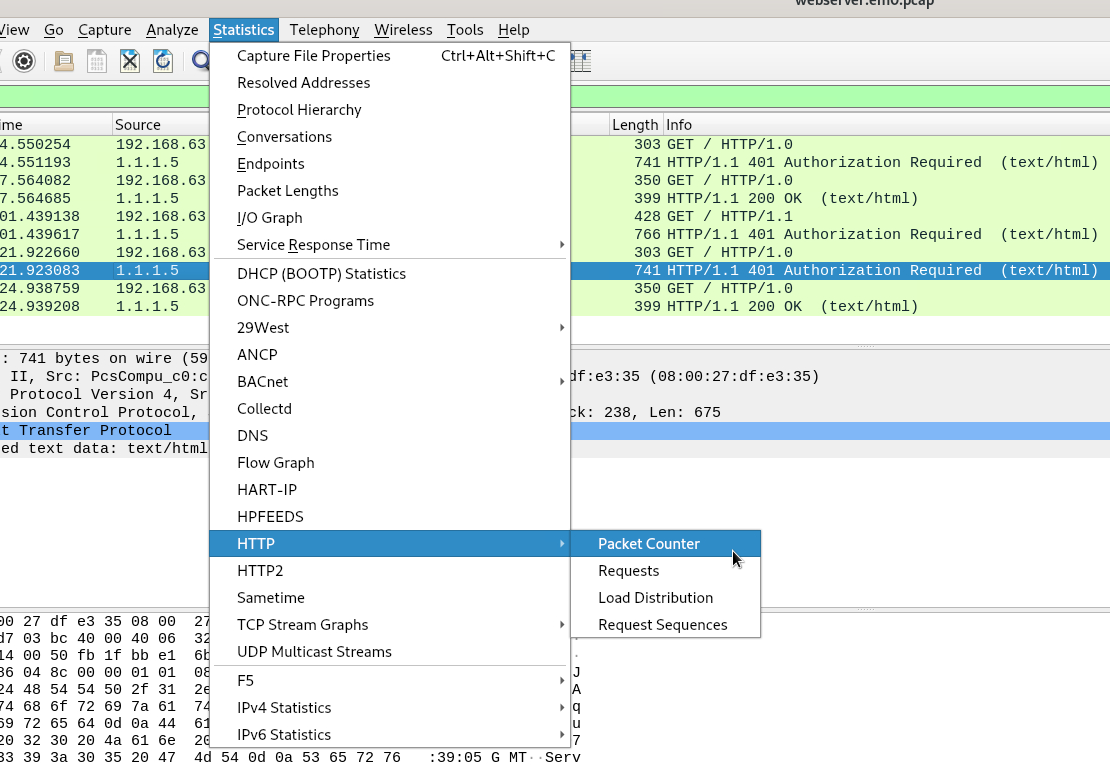Open the capture options gear icon

tap(24, 61)
